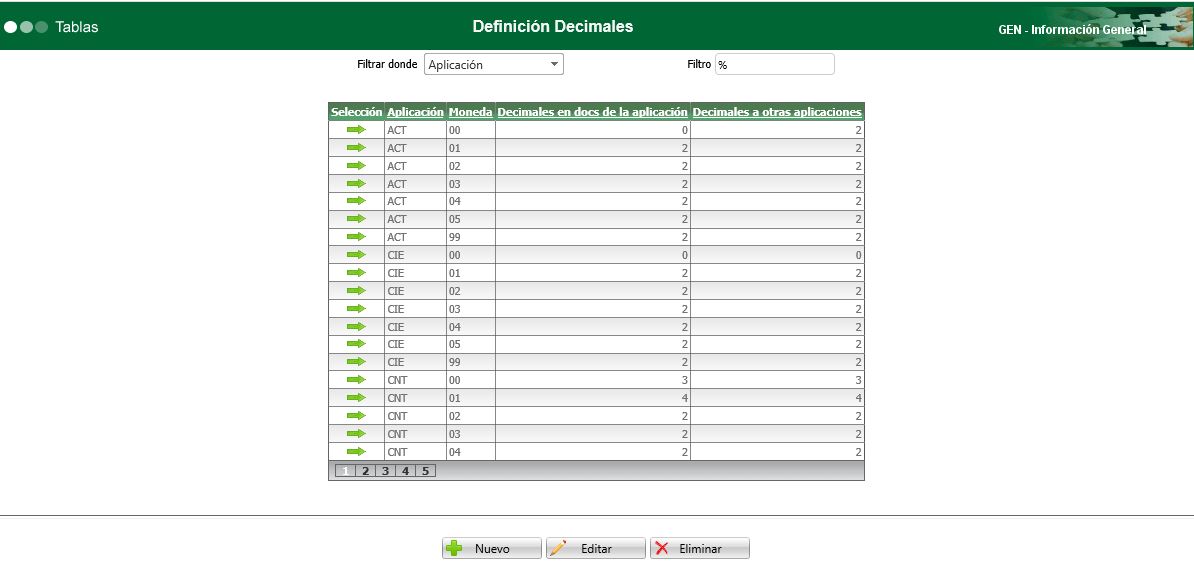Open the Tablas menu in header
The image size is (1194, 587).
pyautogui.click(x=77, y=27)
